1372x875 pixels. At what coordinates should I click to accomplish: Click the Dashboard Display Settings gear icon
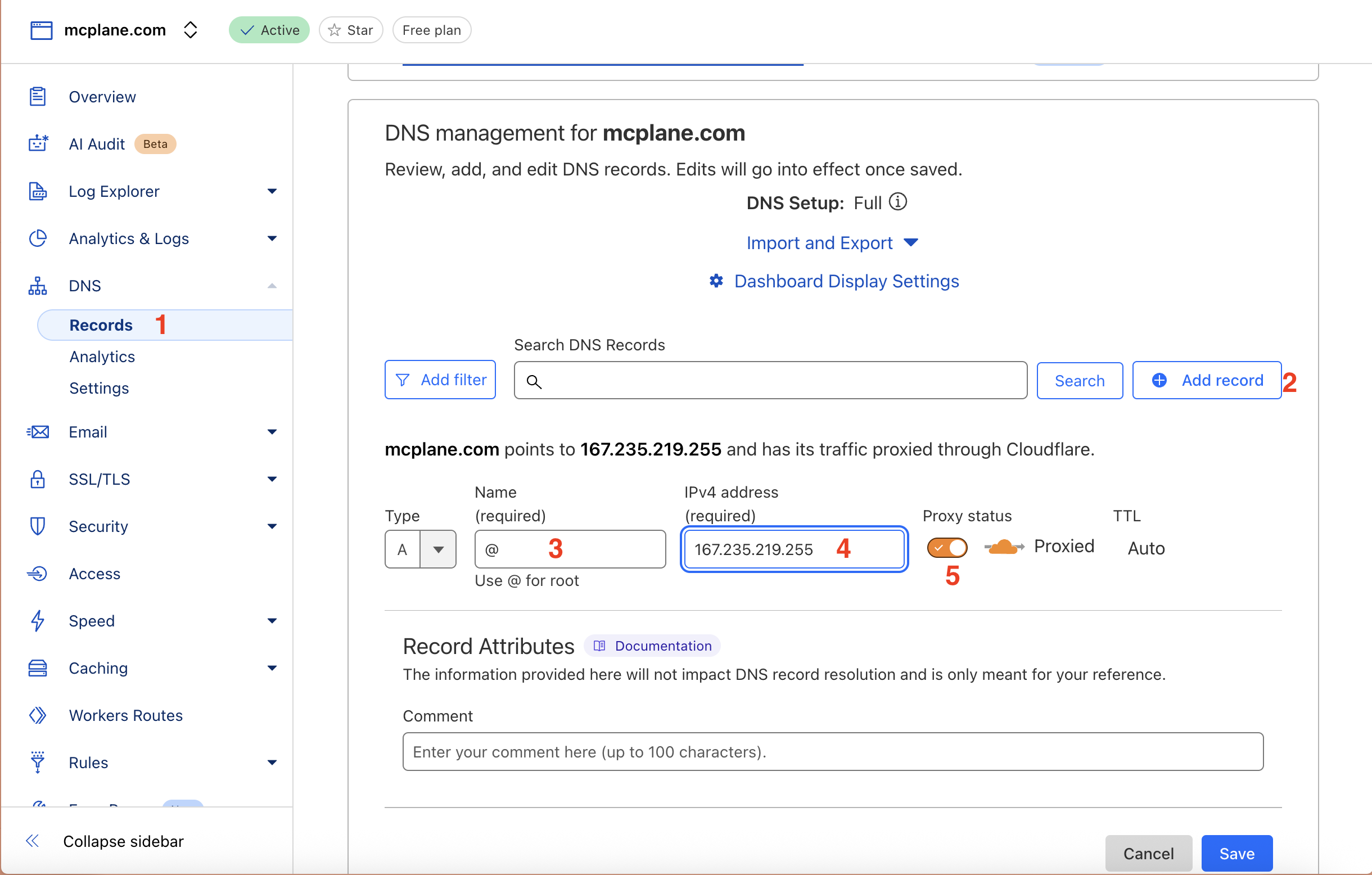point(716,281)
